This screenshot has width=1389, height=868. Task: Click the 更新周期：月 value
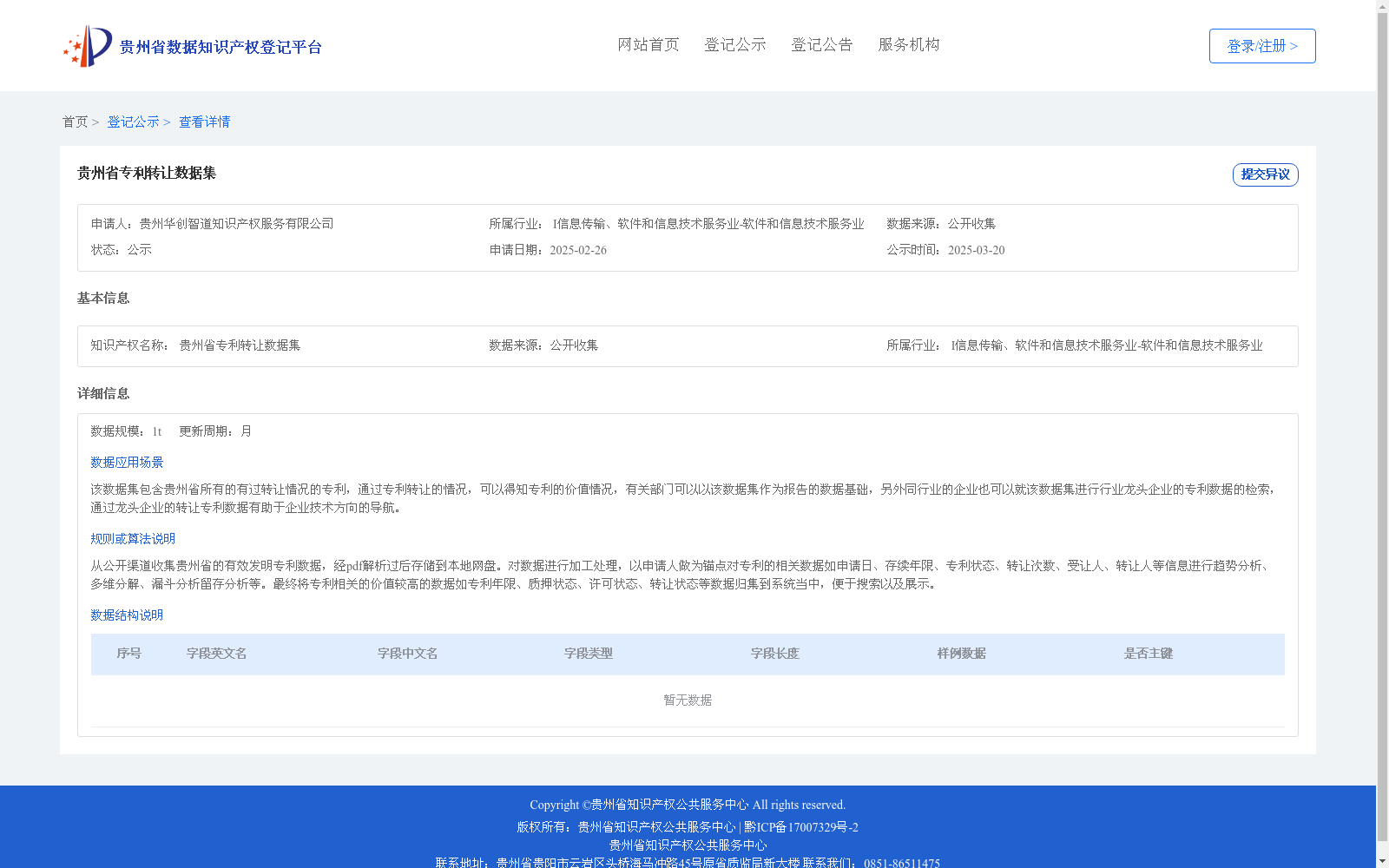pos(215,431)
